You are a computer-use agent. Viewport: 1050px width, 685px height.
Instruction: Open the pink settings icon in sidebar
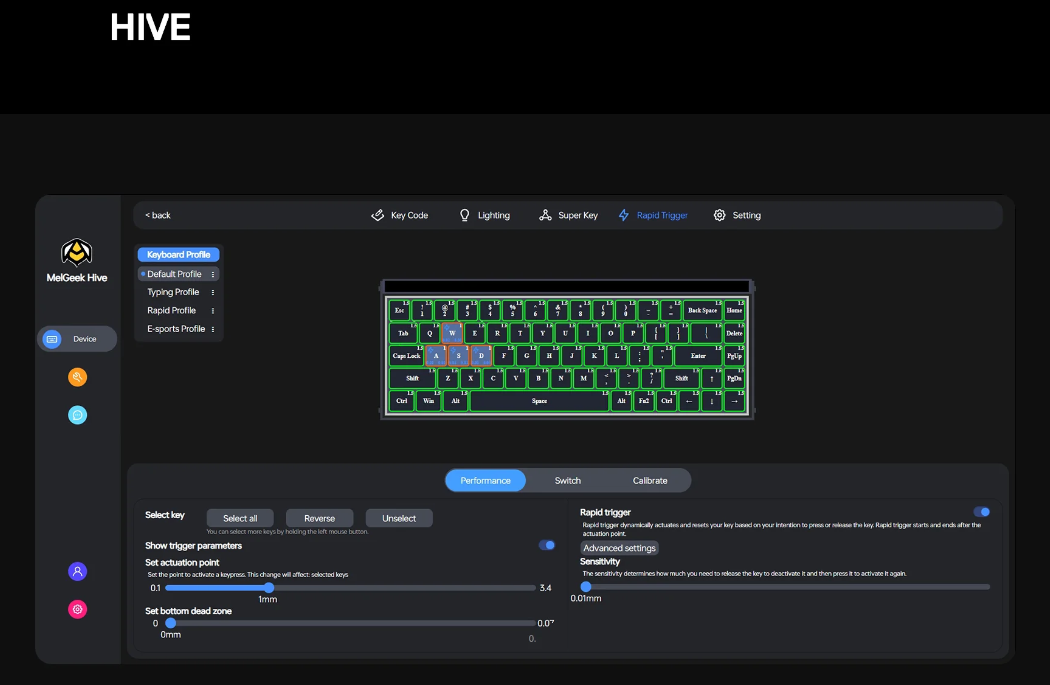click(x=78, y=609)
